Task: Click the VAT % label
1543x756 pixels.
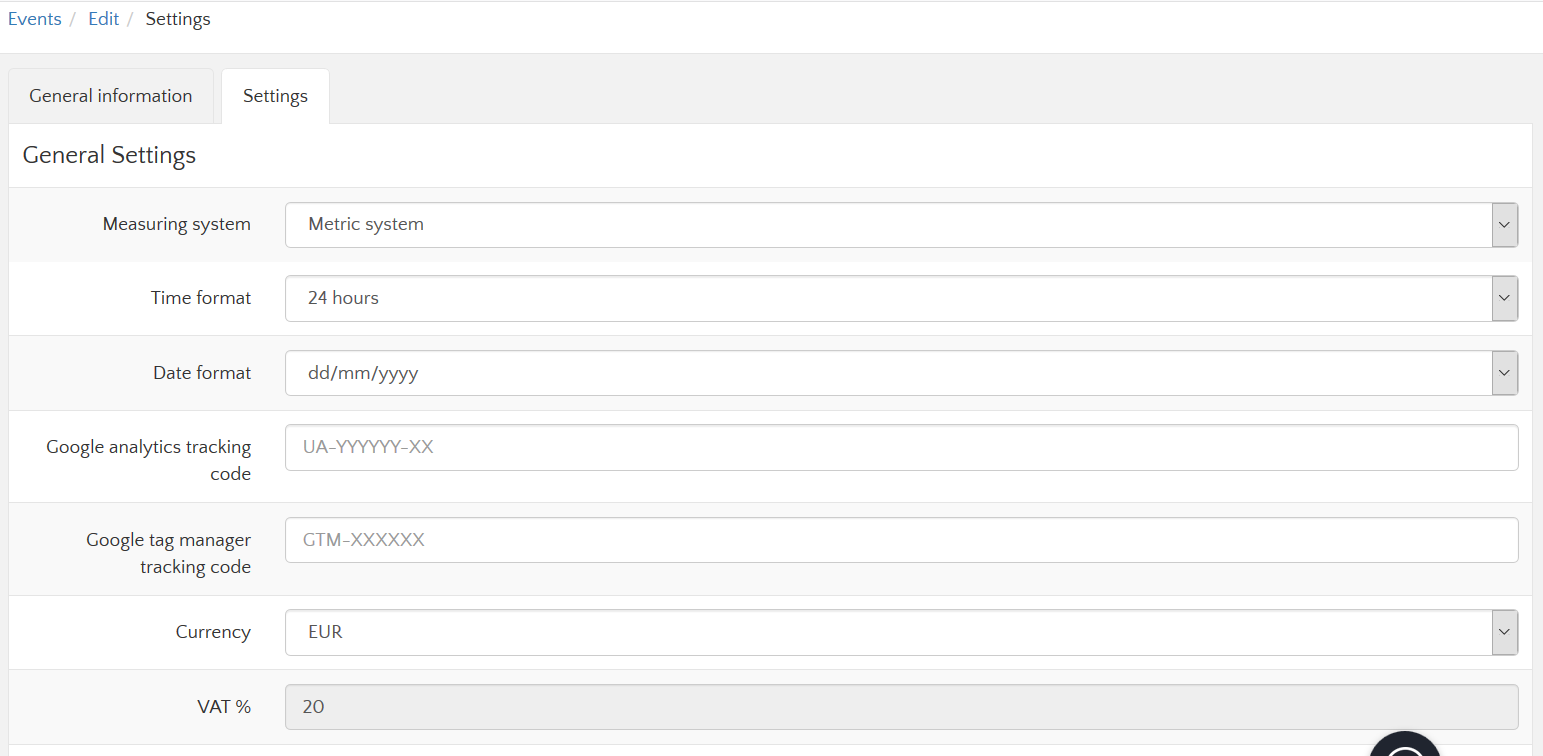Action: tap(224, 707)
